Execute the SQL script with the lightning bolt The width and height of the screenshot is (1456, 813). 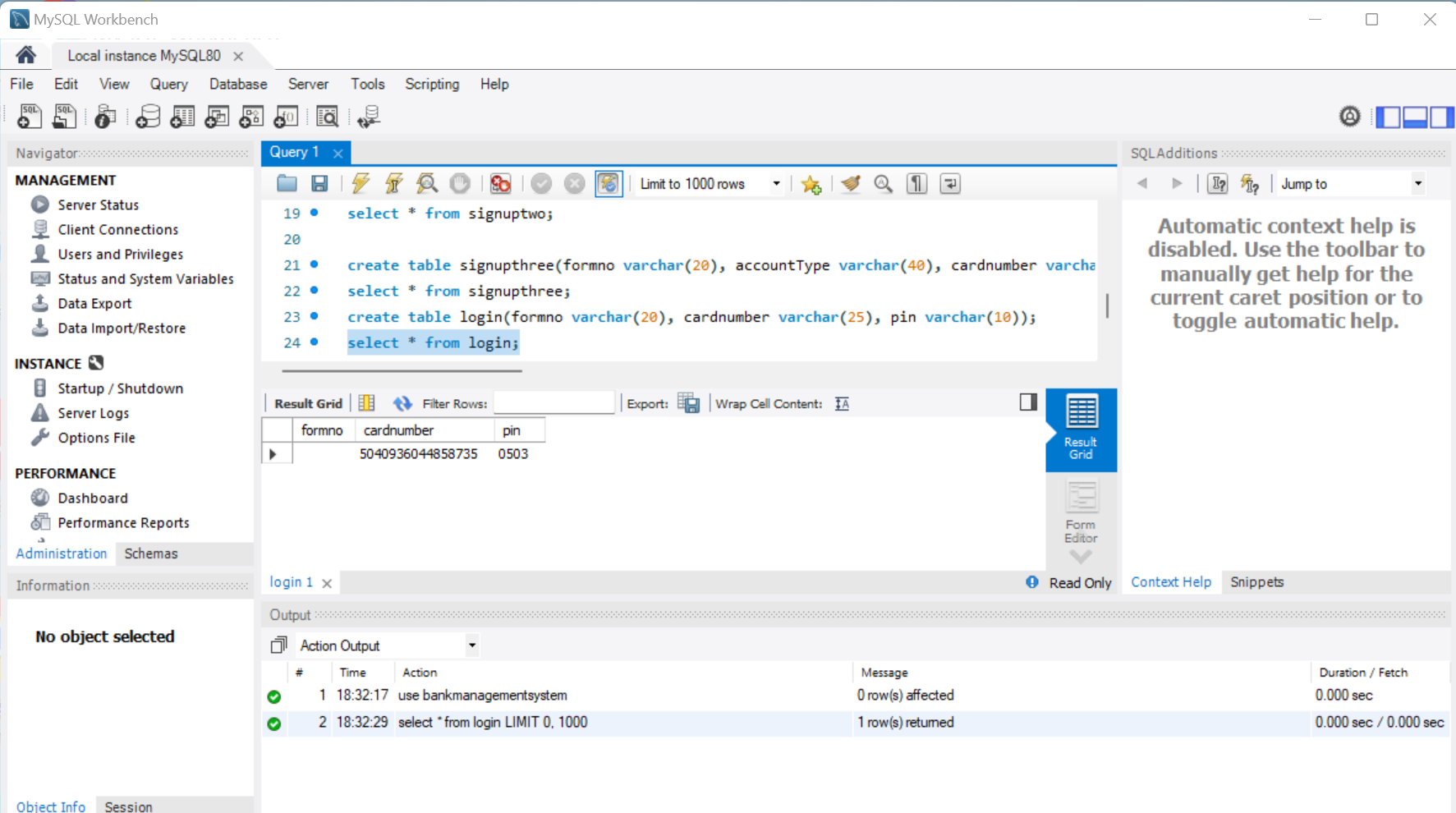[360, 183]
